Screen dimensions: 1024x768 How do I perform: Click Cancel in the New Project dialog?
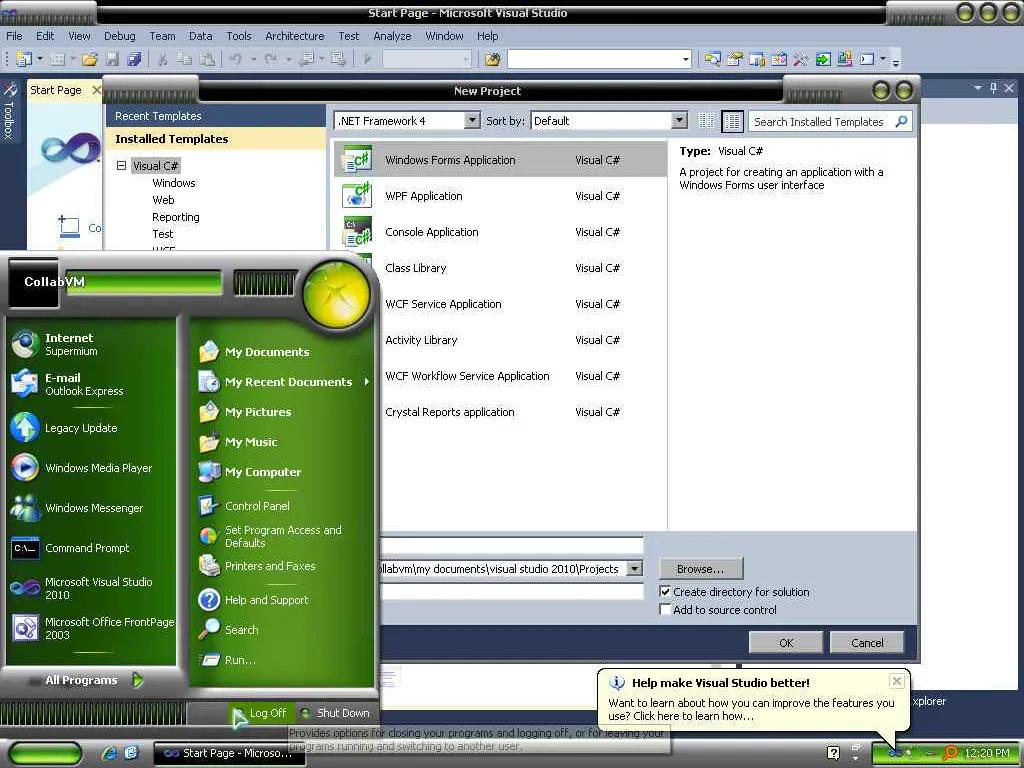click(867, 643)
